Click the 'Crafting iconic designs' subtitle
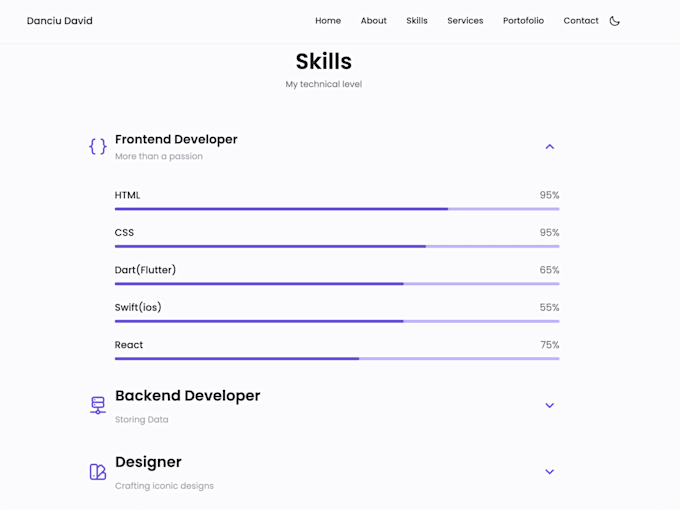 click(x=164, y=486)
